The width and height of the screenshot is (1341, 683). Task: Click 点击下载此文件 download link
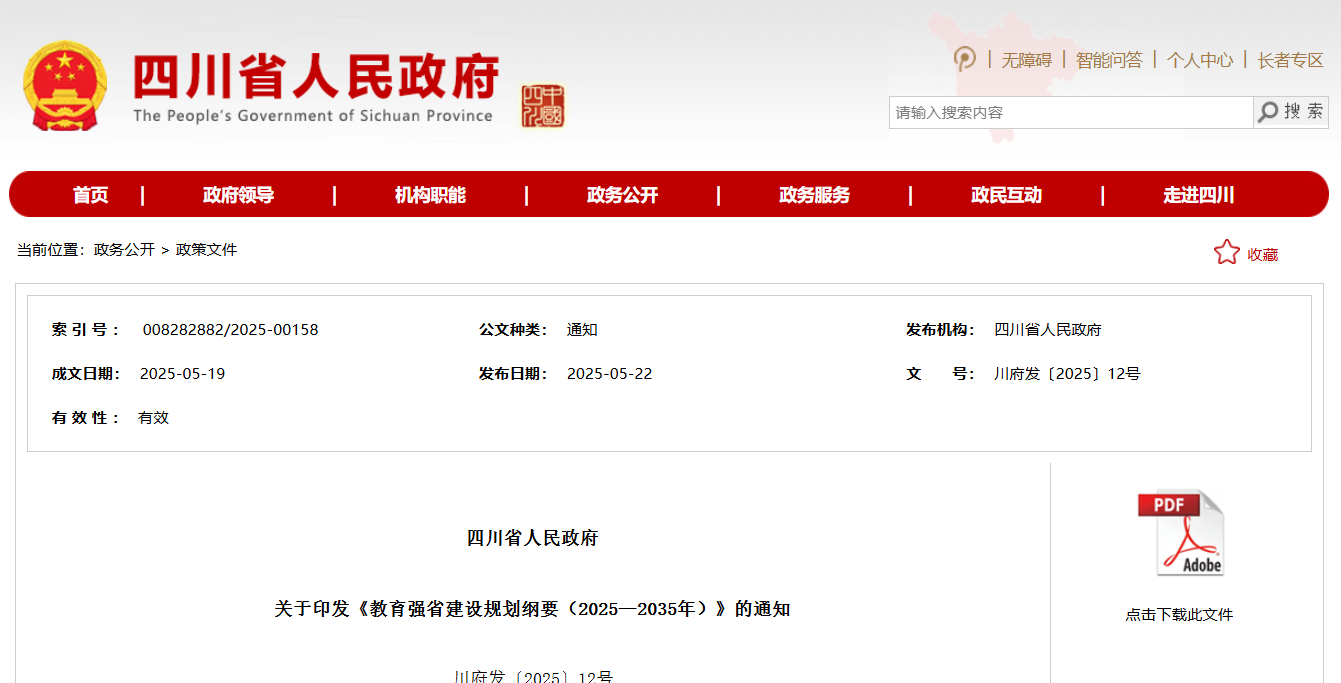1179,615
